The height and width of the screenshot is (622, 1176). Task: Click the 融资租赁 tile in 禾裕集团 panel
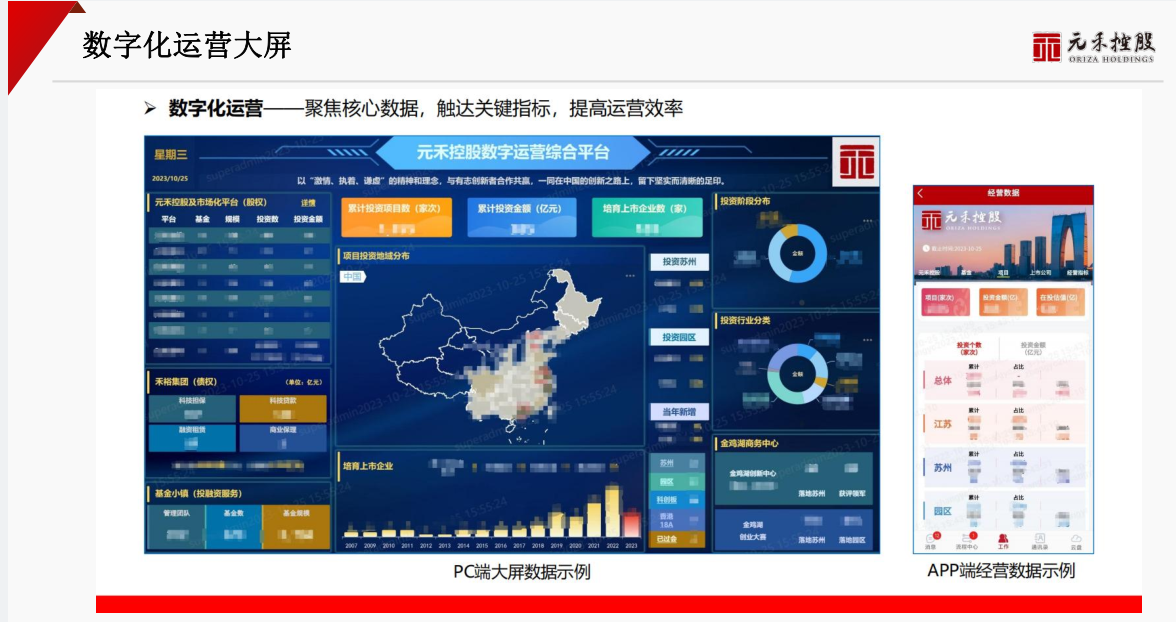(x=193, y=438)
